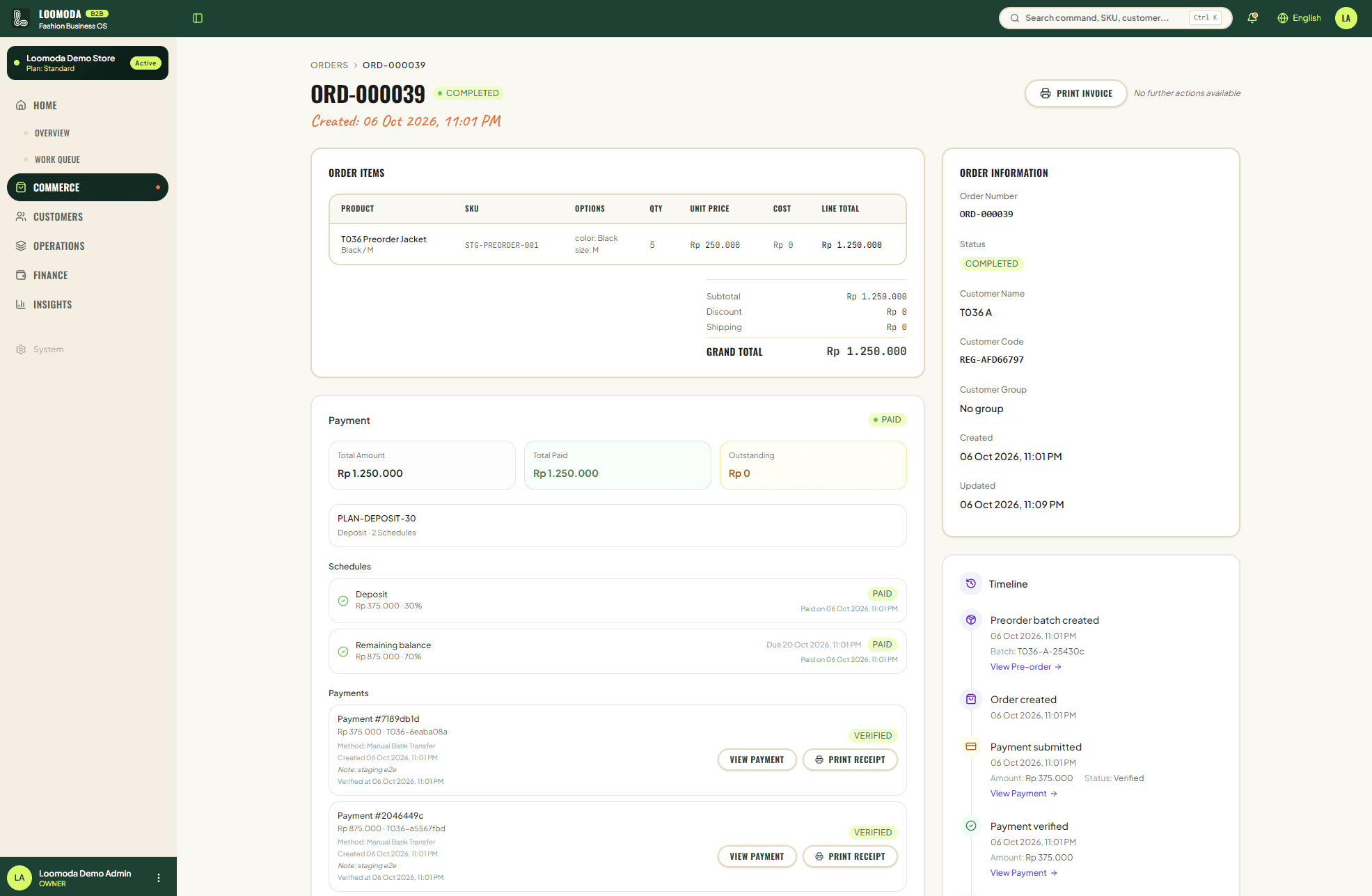Click the Orders breadcrumb link
The width and height of the screenshot is (1372, 896).
[329, 65]
